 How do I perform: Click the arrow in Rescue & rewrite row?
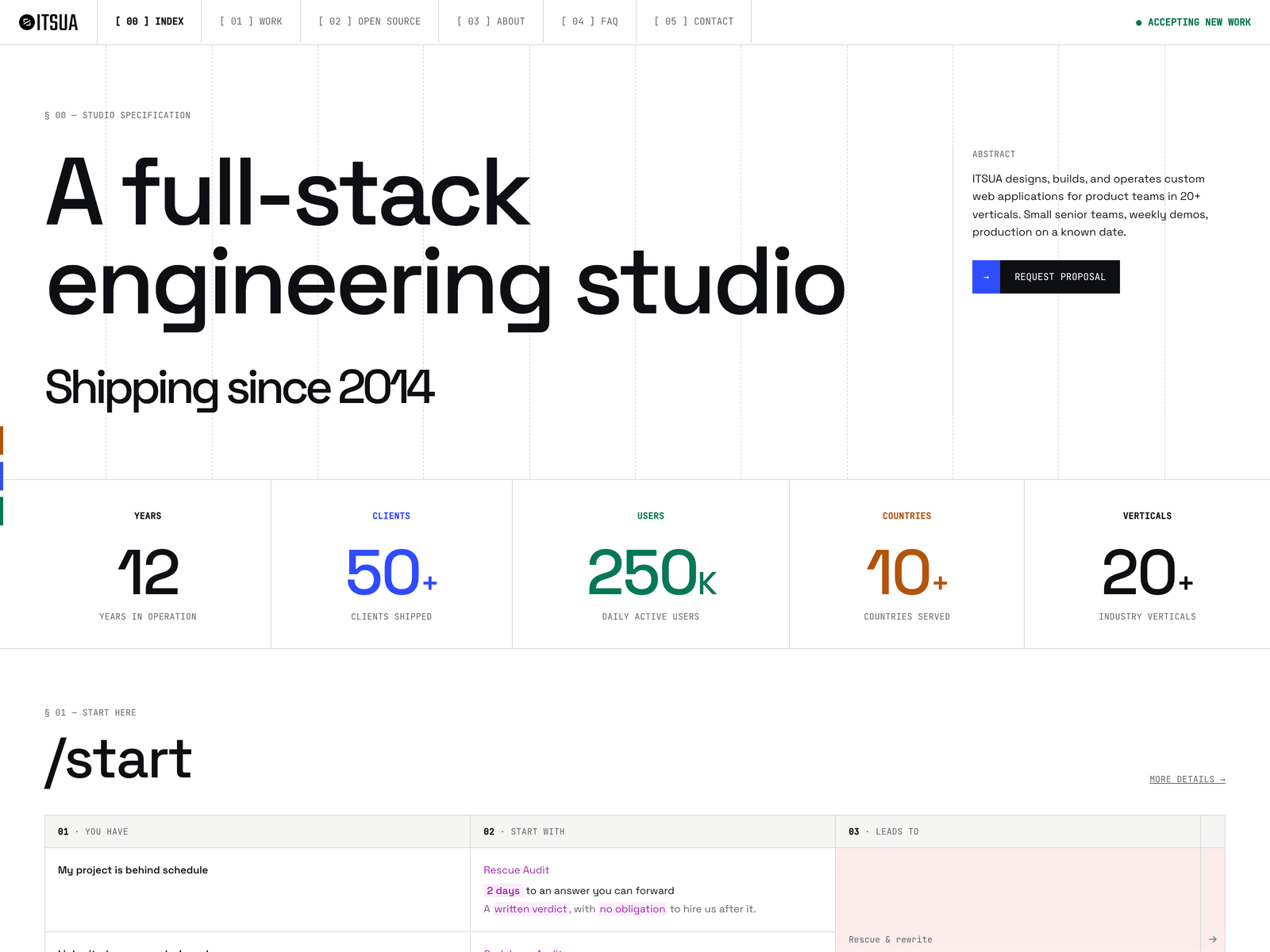pos(1212,939)
